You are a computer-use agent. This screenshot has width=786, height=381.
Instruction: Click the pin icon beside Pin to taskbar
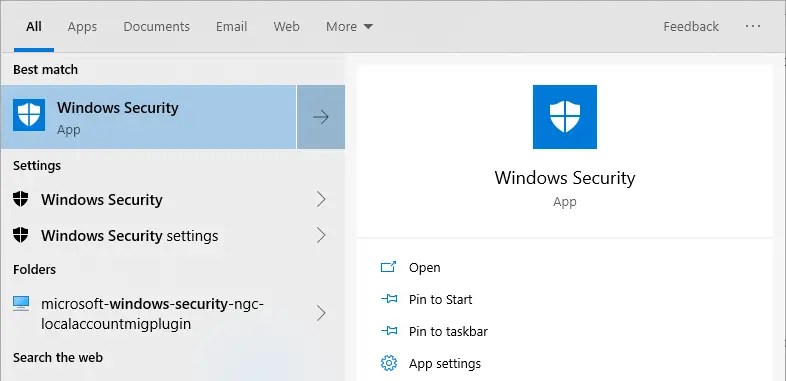tap(388, 331)
